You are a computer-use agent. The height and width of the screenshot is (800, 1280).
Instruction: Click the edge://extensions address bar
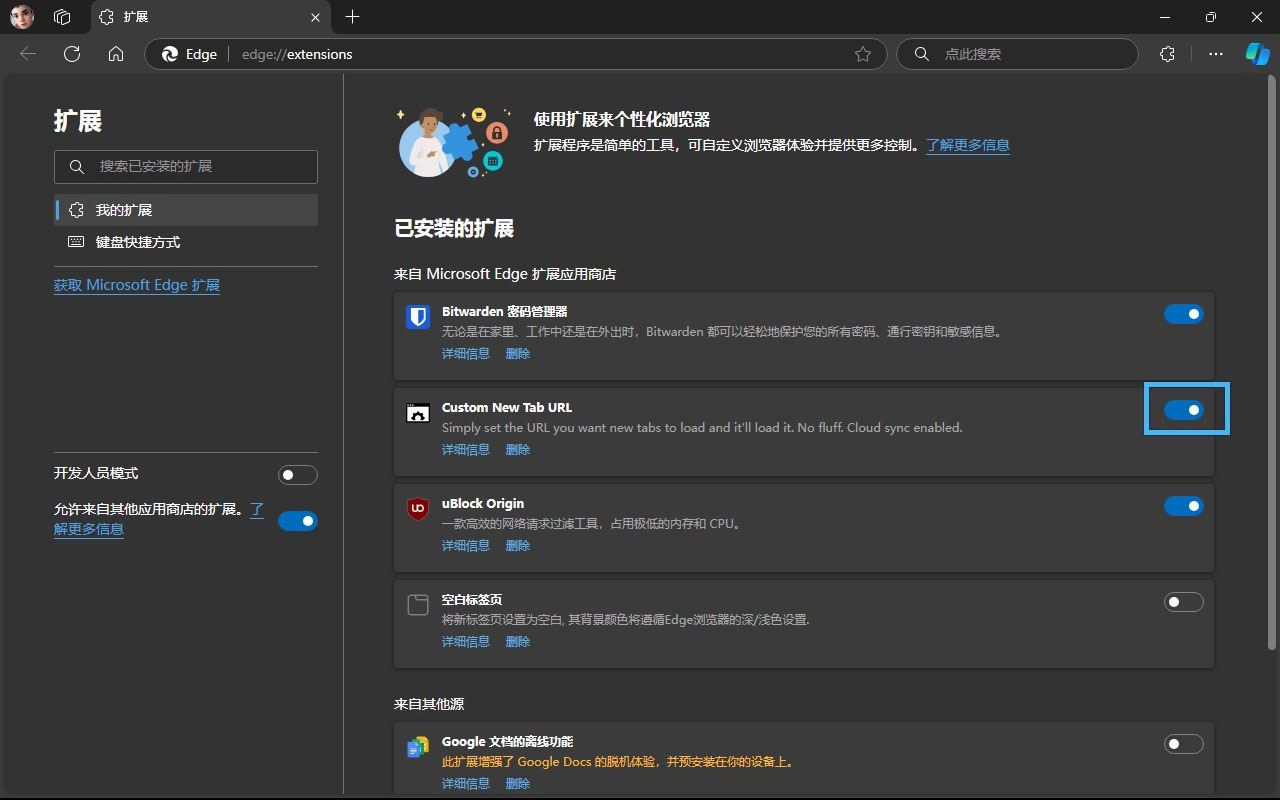[x=515, y=54]
